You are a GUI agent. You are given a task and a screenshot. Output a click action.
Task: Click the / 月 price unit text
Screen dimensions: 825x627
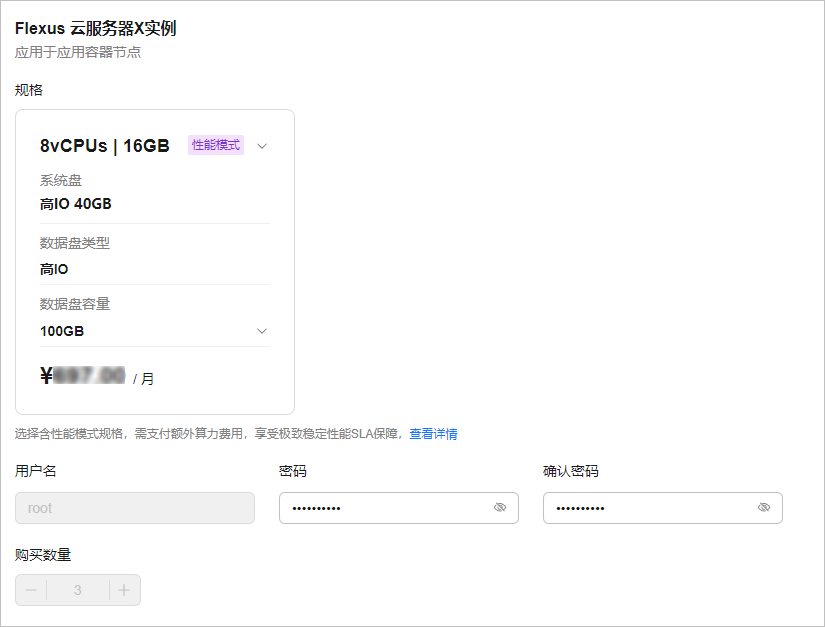click(x=143, y=379)
